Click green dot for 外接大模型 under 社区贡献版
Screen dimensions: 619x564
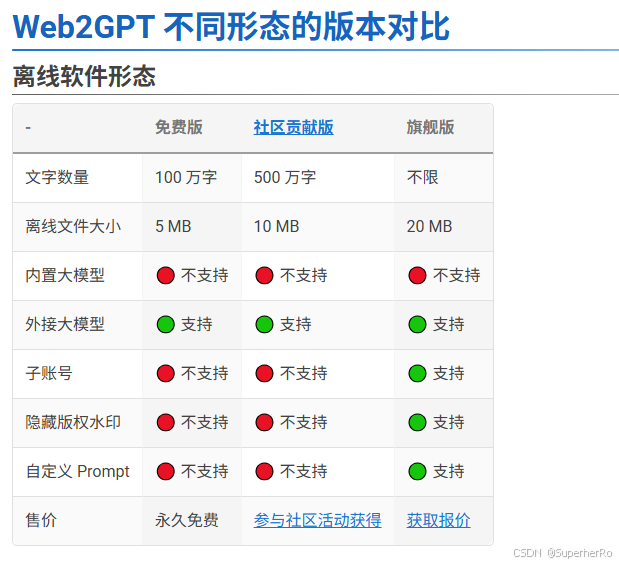tap(264, 324)
